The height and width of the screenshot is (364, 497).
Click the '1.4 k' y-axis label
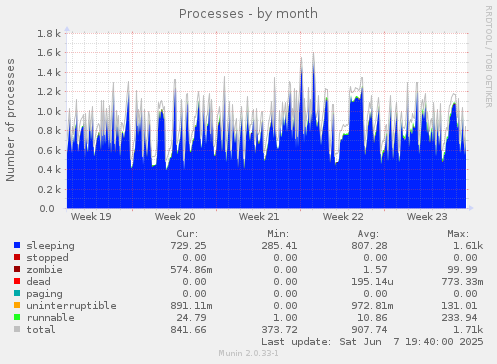pos(49,72)
